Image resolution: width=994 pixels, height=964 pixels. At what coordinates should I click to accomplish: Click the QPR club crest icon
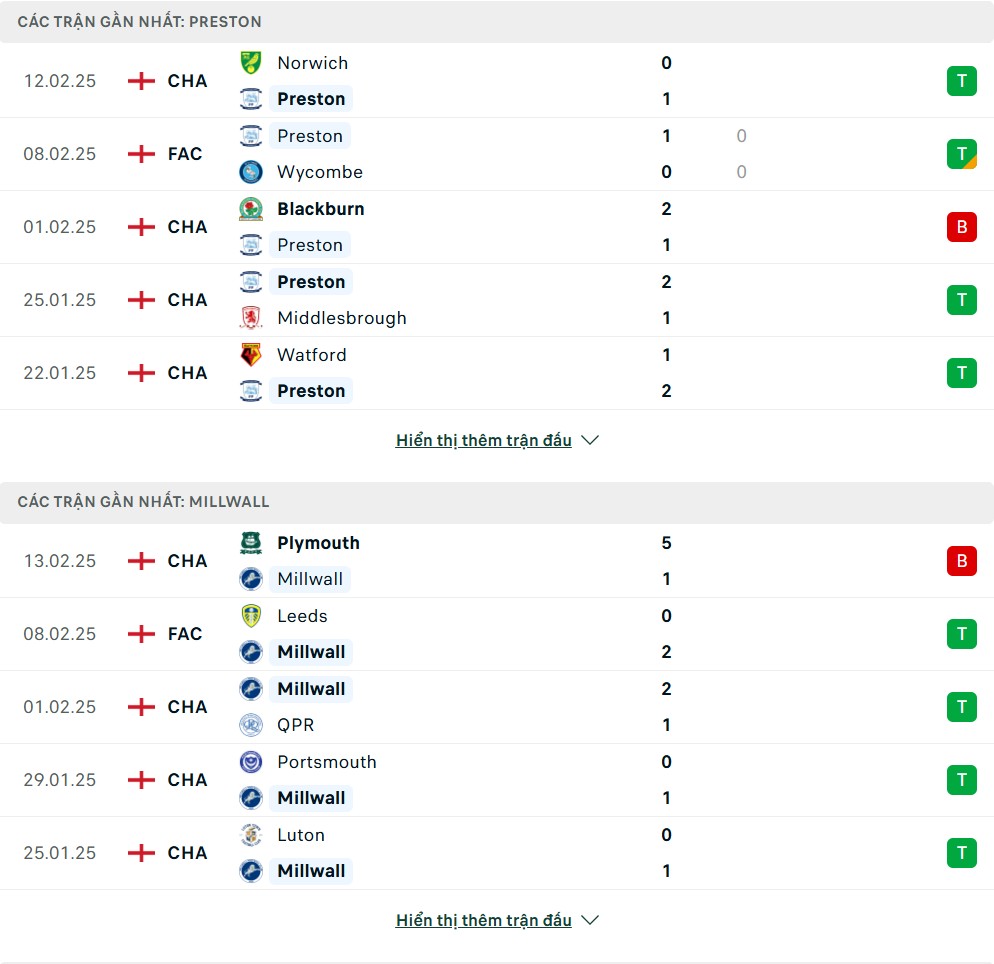[251, 725]
